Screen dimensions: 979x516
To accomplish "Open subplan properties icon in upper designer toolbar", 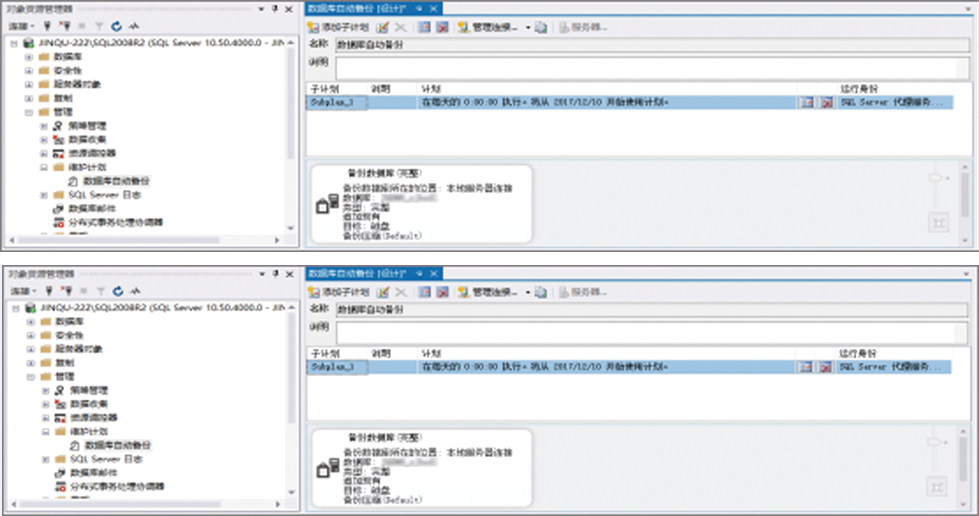I will pyautogui.click(x=383, y=27).
